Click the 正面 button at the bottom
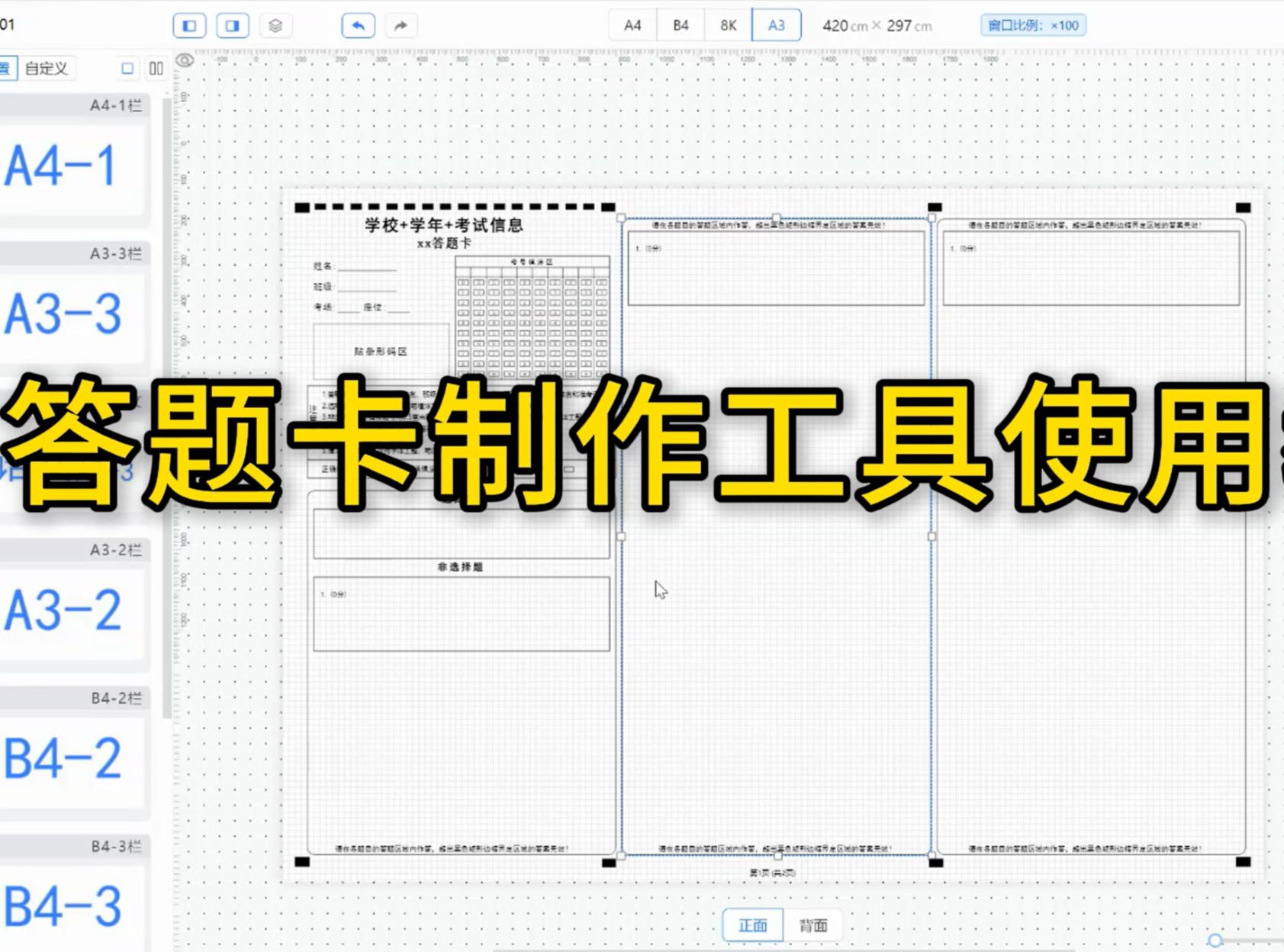This screenshot has height=952, width=1284. click(752, 925)
